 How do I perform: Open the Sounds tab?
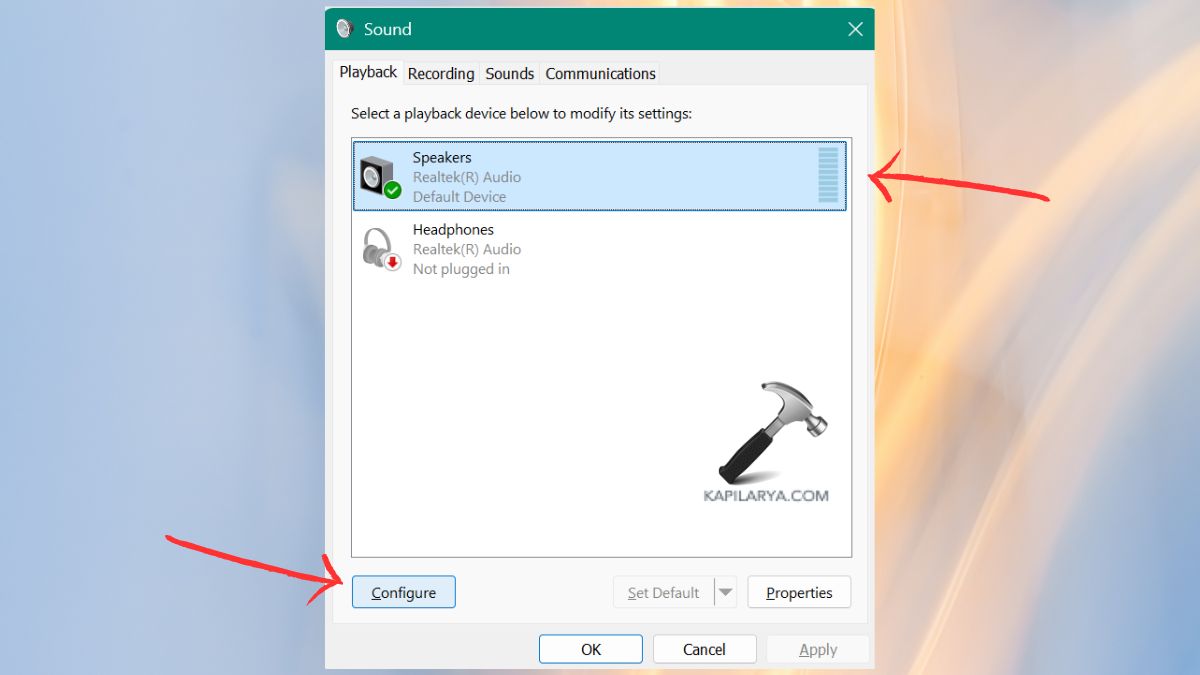[510, 74]
